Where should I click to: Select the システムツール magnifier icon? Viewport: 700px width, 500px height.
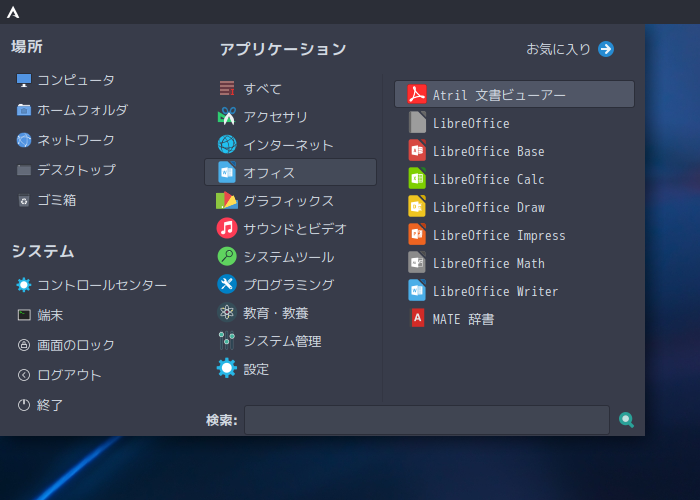pos(227,256)
